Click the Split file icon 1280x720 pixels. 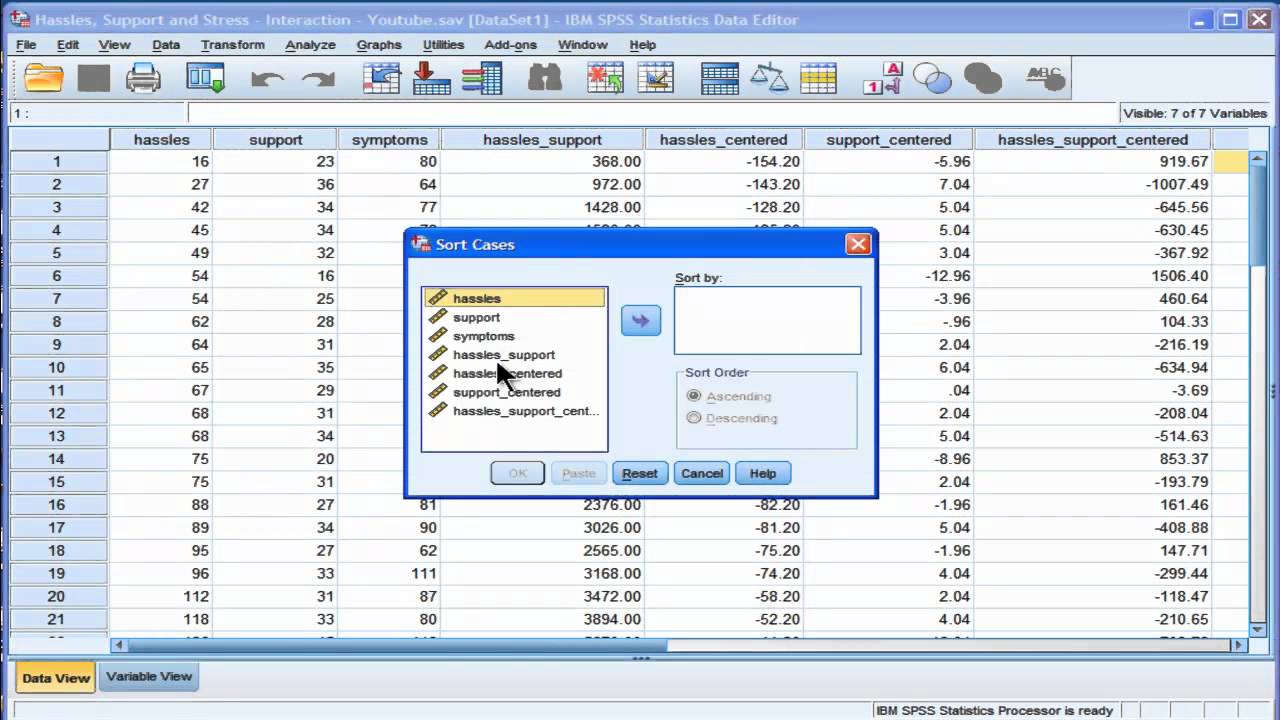pos(719,78)
